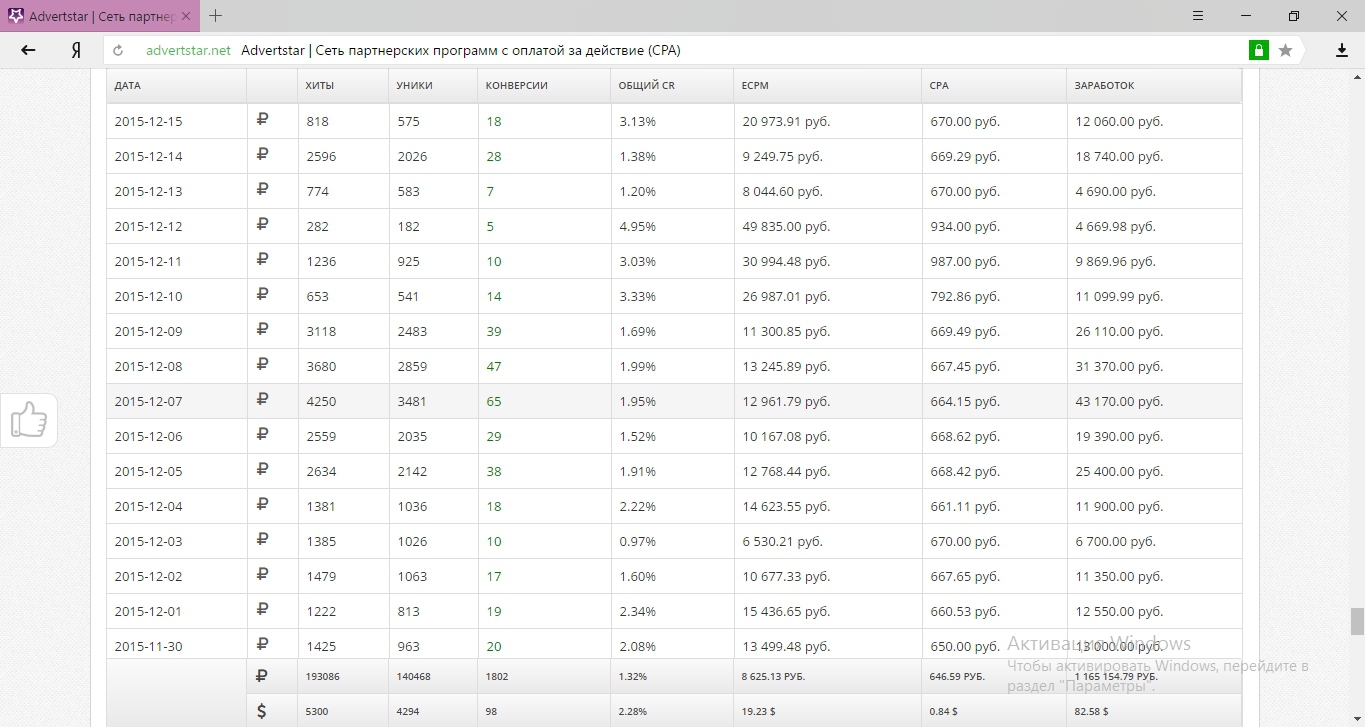Open conversions link 65 for 2015-12-07
This screenshot has width=1365, height=727.
click(x=494, y=401)
